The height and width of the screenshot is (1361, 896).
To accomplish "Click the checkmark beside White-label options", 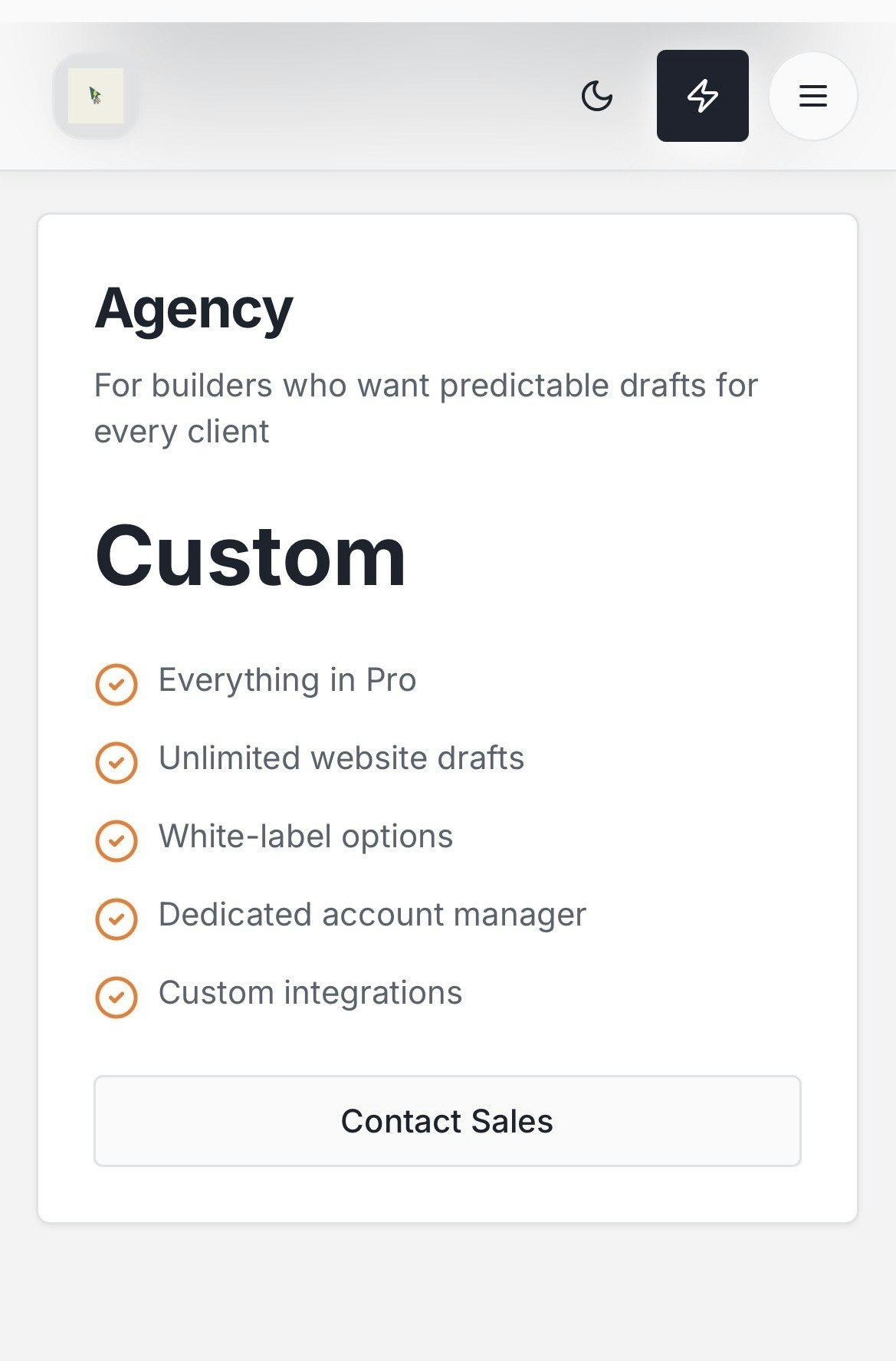I will pyautogui.click(x=117, y=840).
